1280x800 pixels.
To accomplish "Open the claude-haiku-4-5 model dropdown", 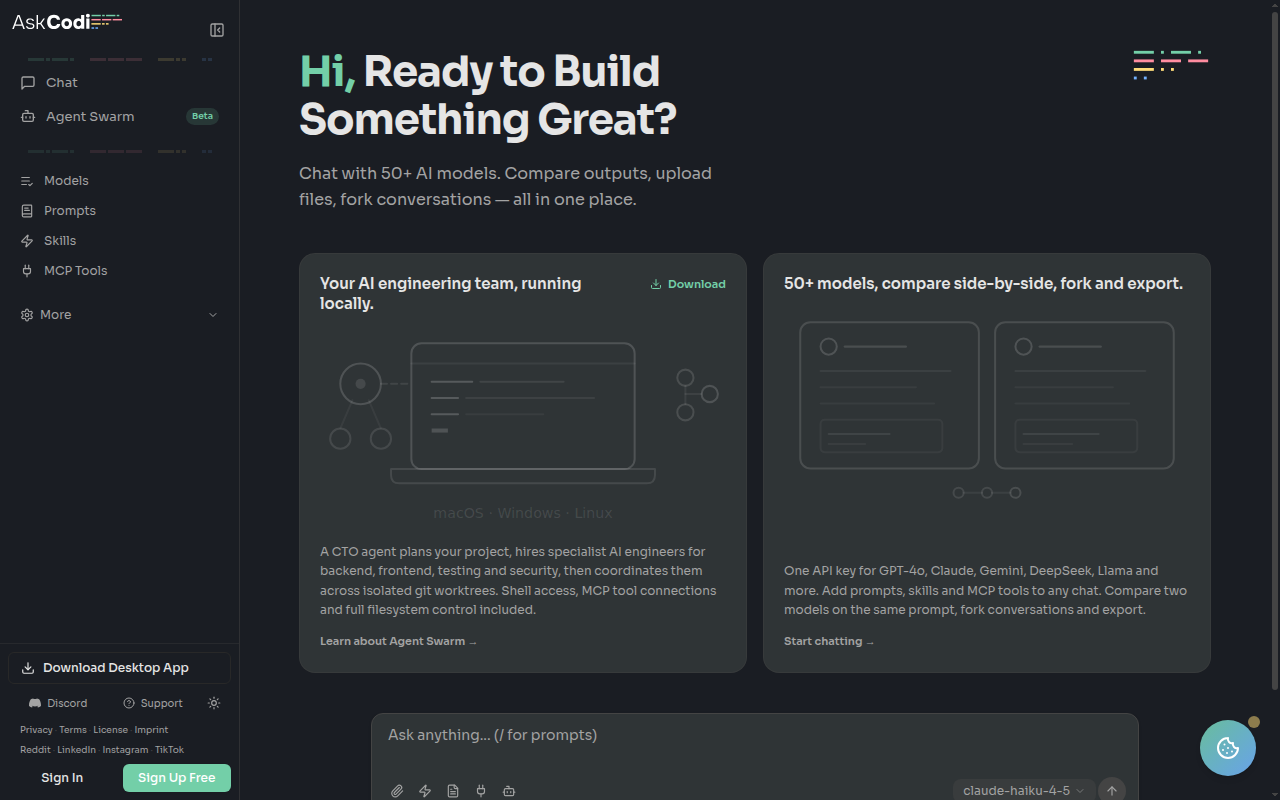I will [1023, 791].
